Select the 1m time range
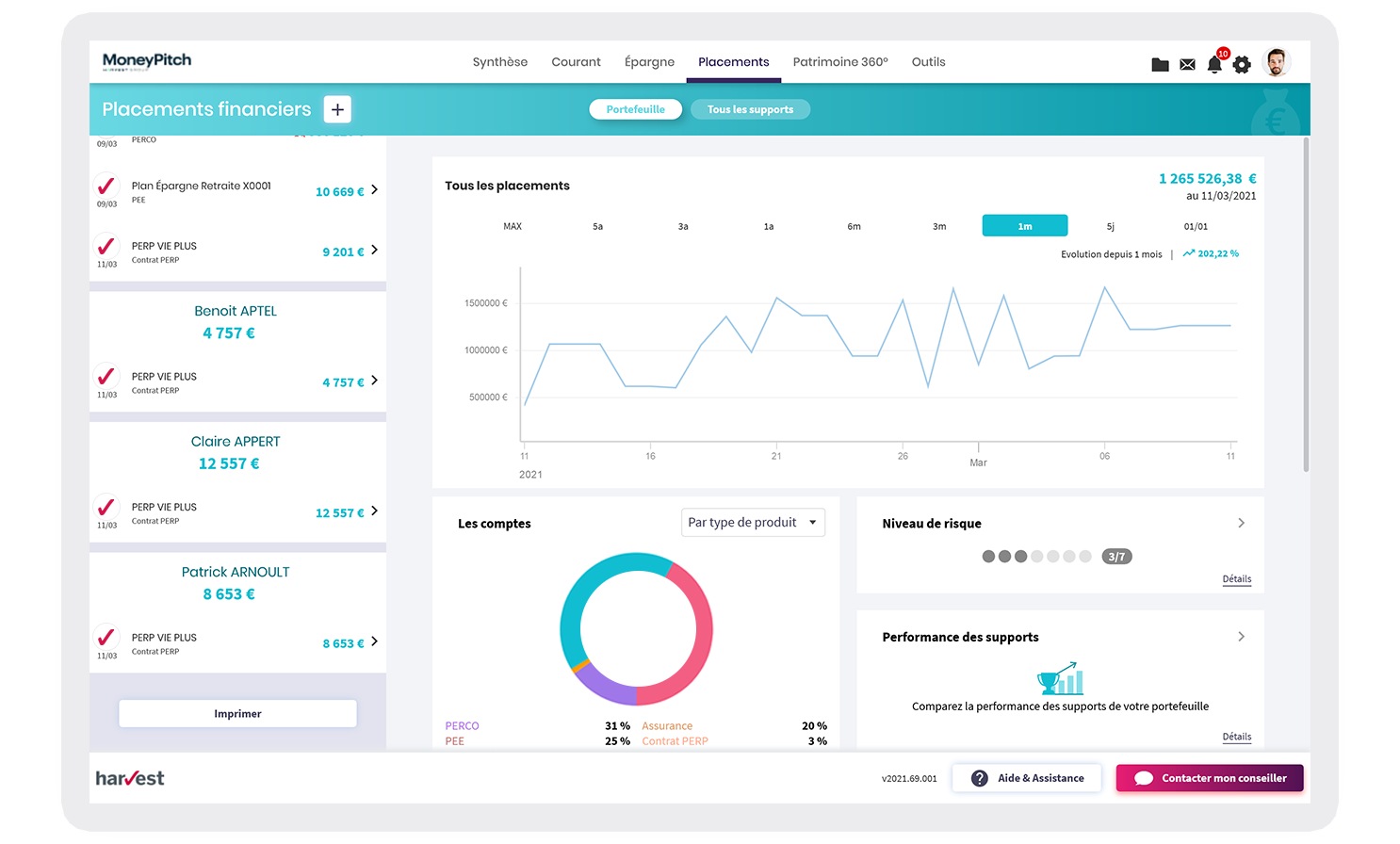The height and width of the screenshot is (844, 1400). point(1025,226)
